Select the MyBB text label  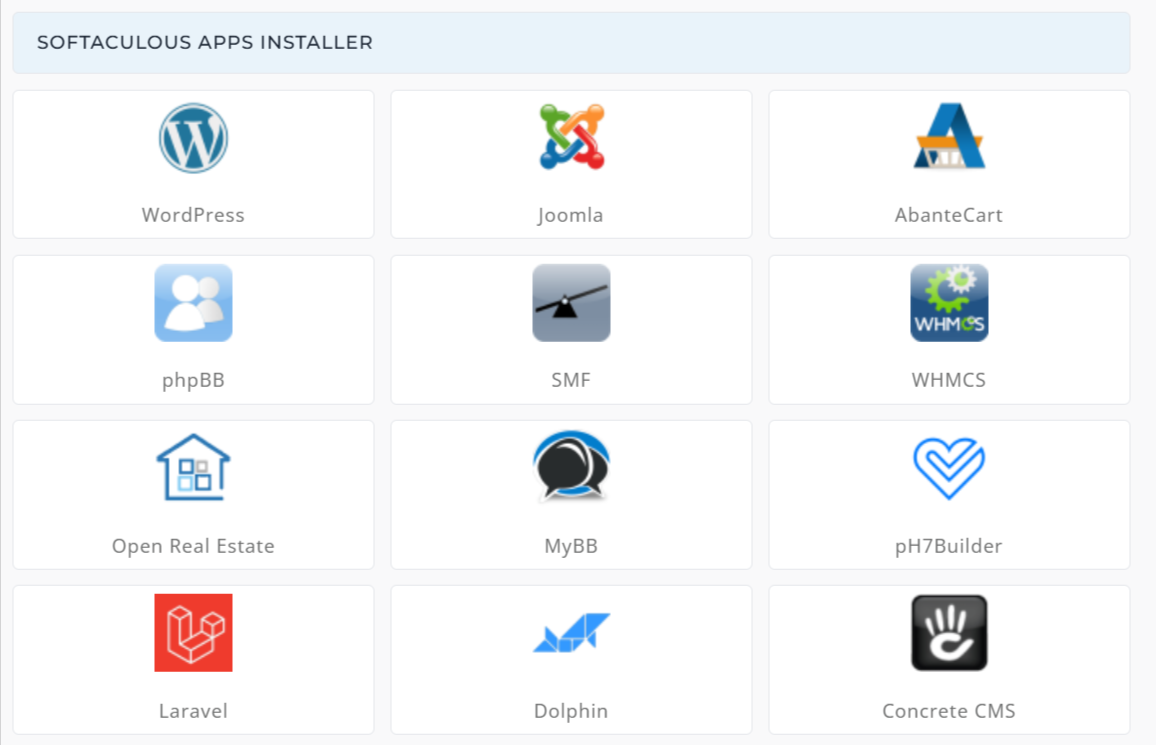[571, 546]
